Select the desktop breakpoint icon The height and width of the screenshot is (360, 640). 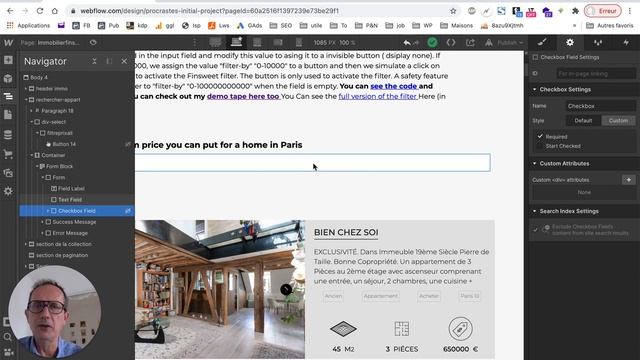[x=215, y=42]
